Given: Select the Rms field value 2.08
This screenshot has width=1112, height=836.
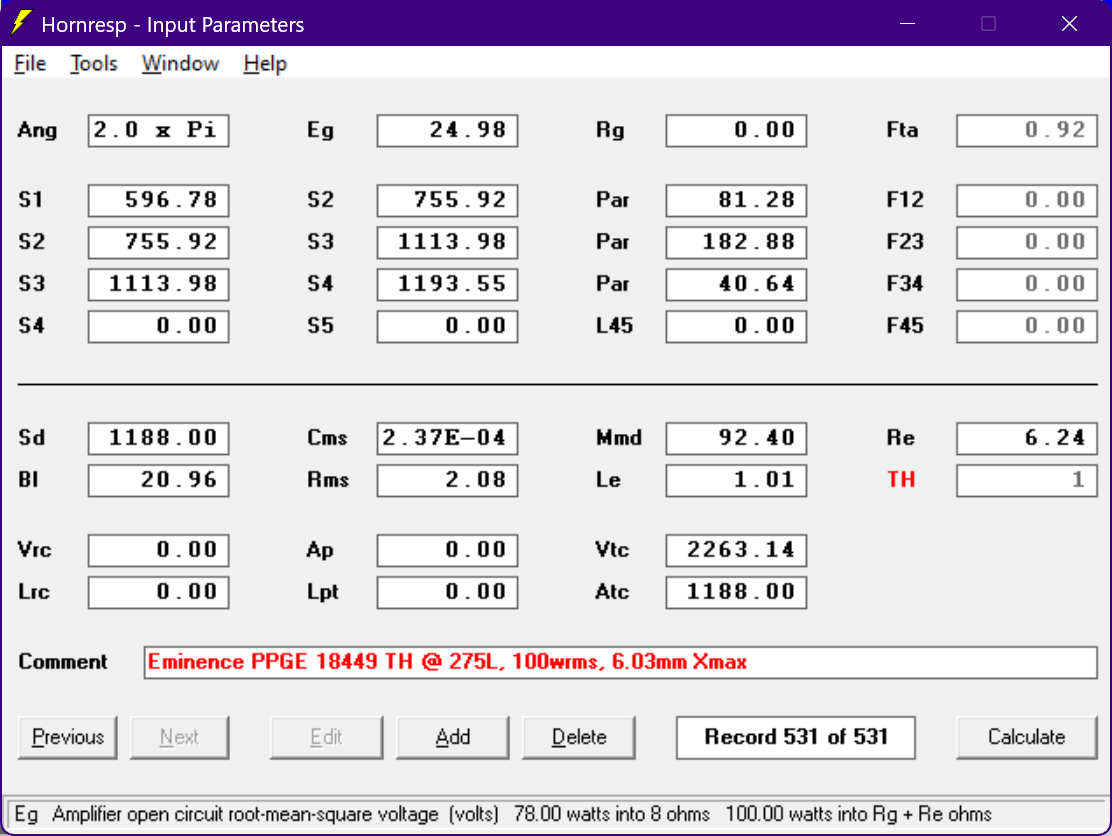Looking at the screenshot, I should [x=447, y=480].
